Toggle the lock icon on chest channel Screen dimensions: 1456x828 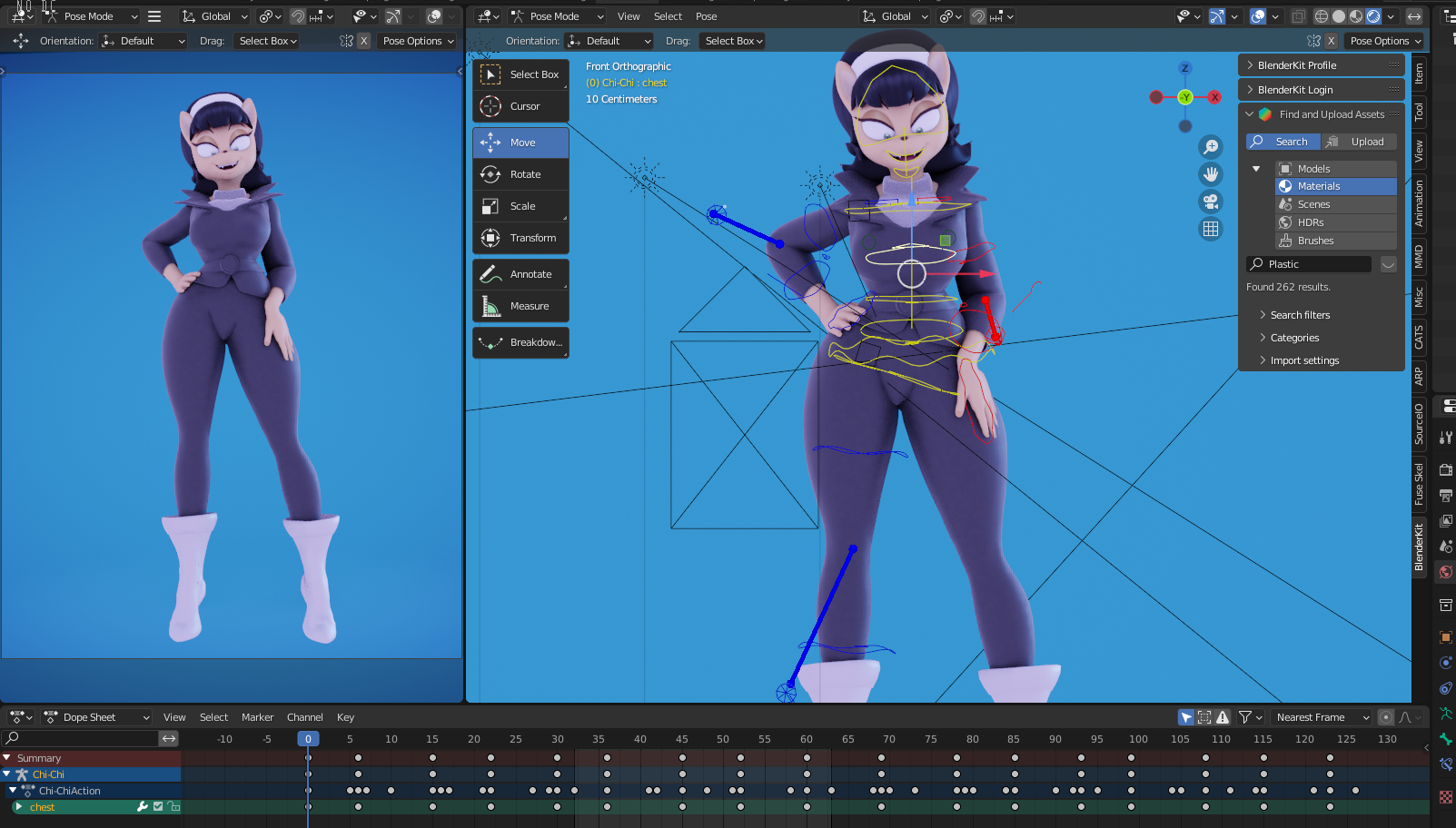click(173, 807)
